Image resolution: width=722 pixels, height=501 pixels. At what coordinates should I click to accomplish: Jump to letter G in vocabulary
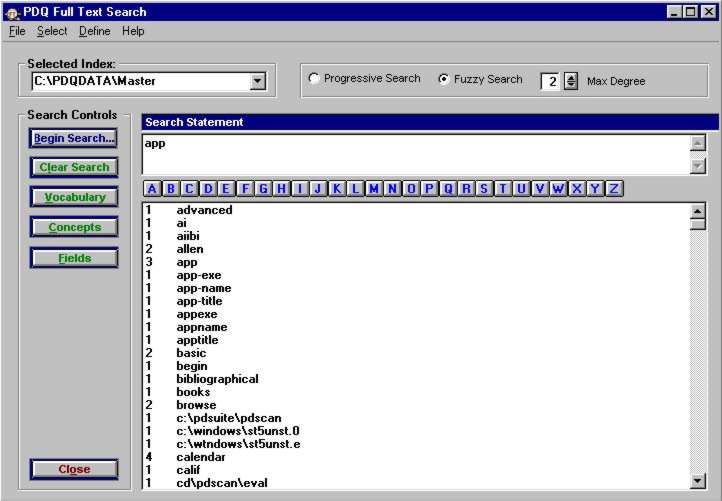[x=263, y=188]
